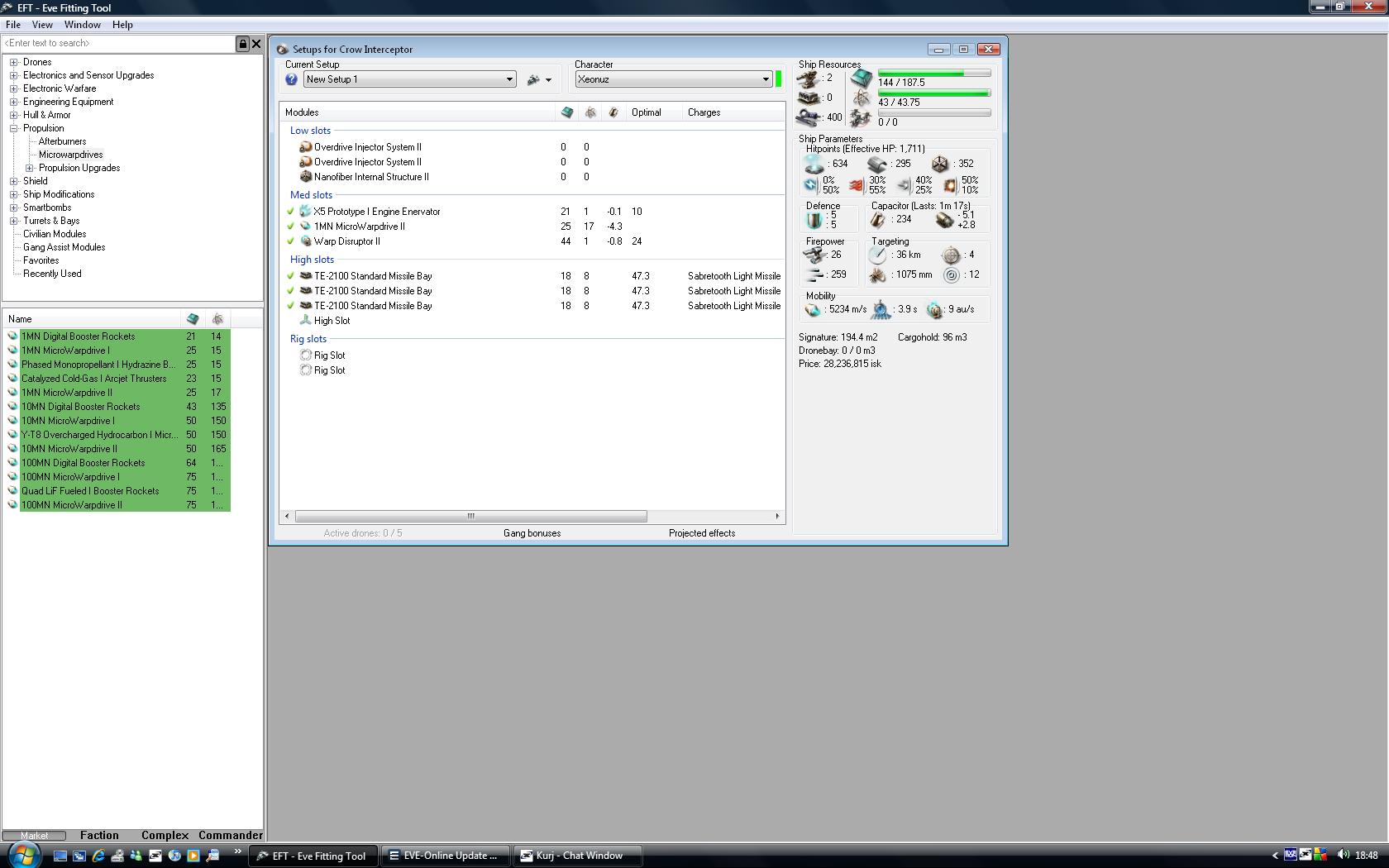
Task: Click the CPU usage bar 144 / 187.5
Action: click(x=934, y=74)
